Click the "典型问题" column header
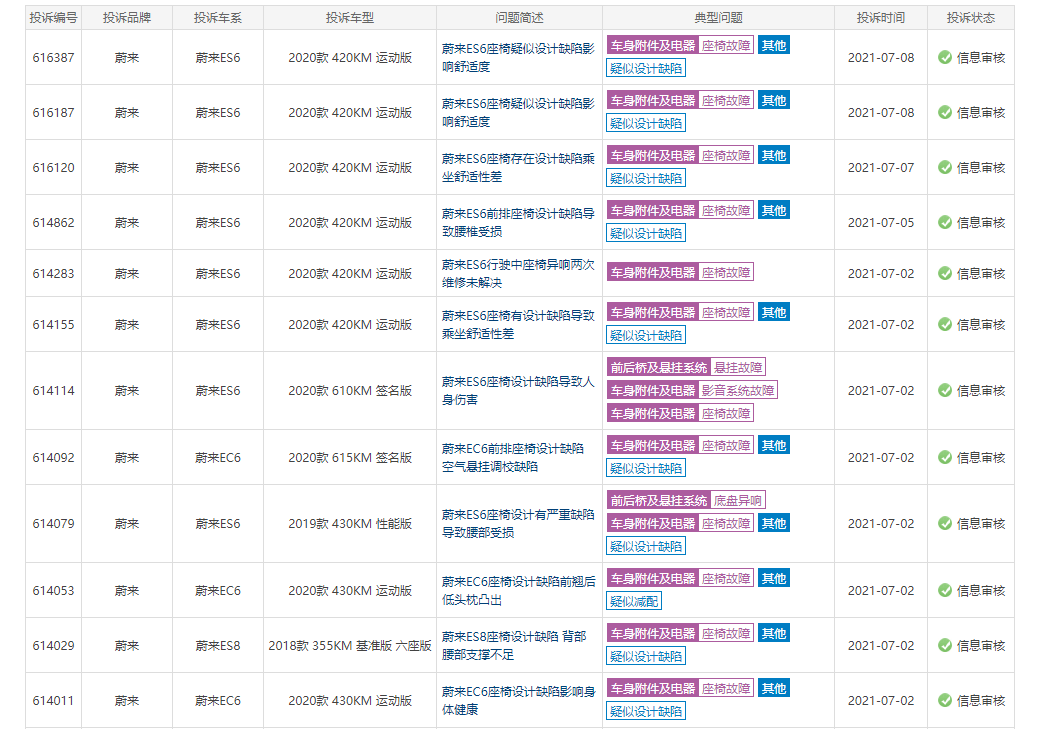This screenshot has width=1043, height=729. (x=718, y=18)
